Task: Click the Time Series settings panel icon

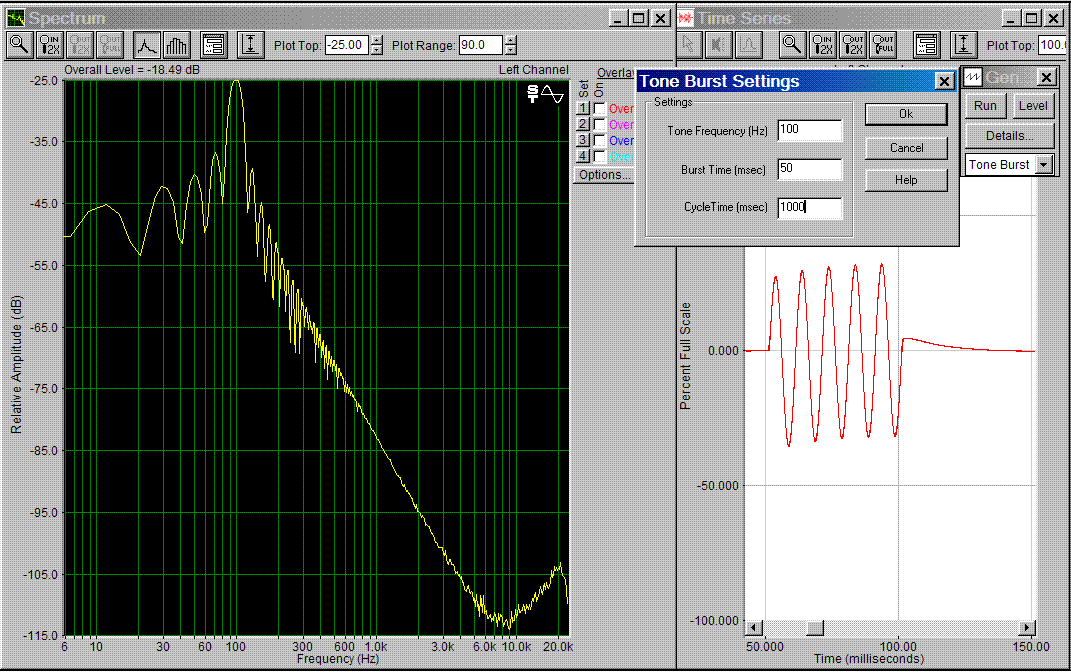Action: (926, 45)
